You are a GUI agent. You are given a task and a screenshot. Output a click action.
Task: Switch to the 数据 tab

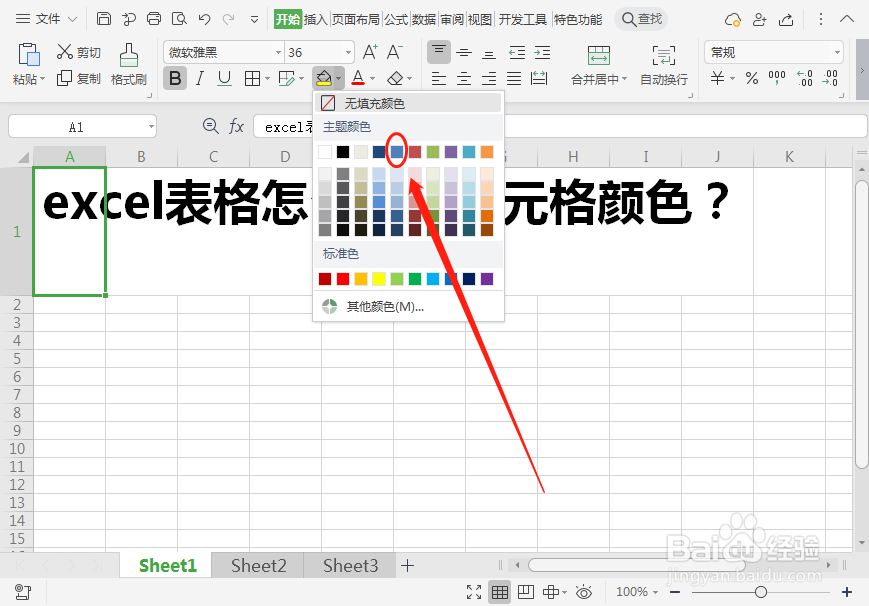click(424, 19)
